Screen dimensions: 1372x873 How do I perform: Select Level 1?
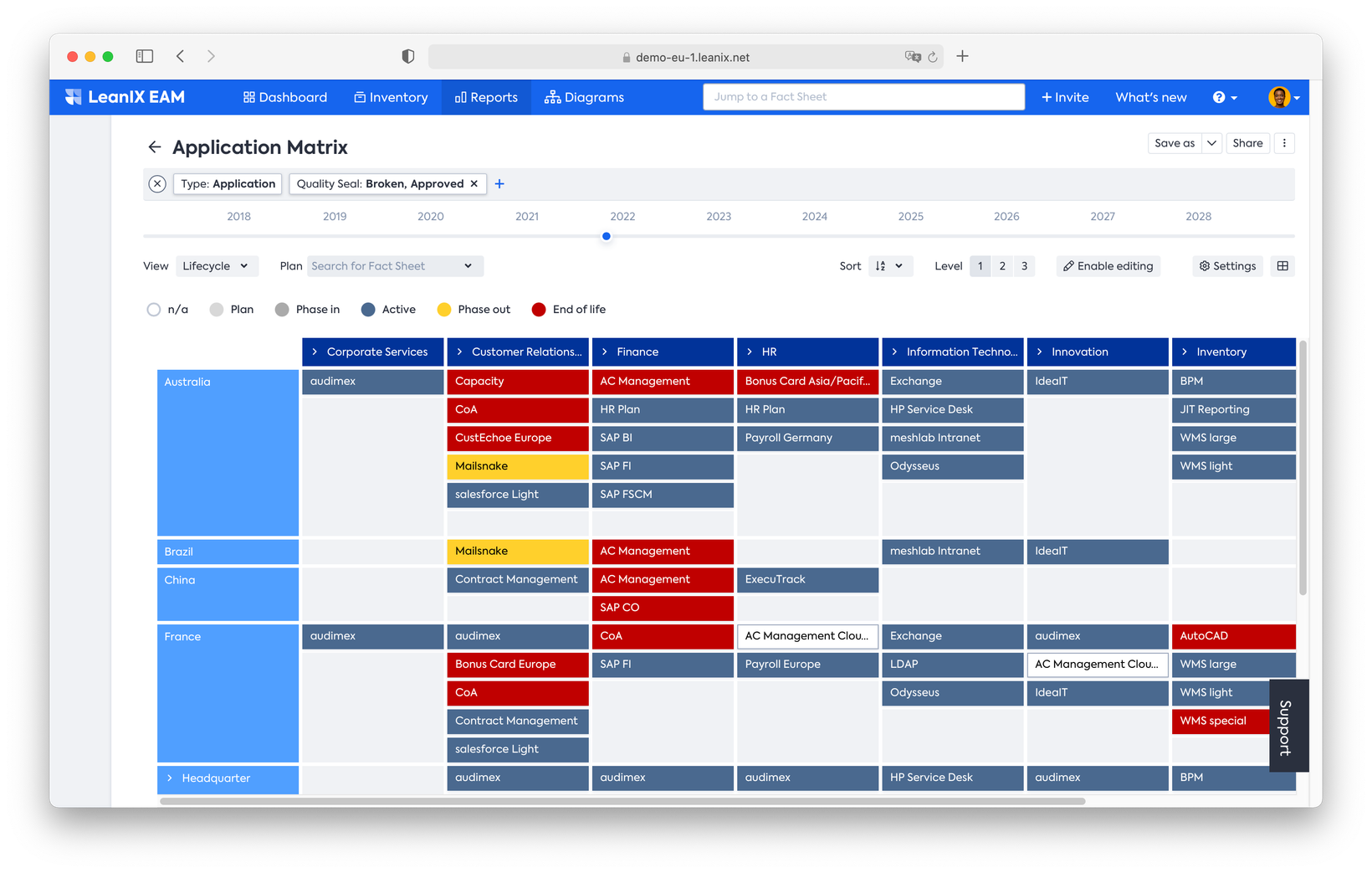tap(980, 266)
